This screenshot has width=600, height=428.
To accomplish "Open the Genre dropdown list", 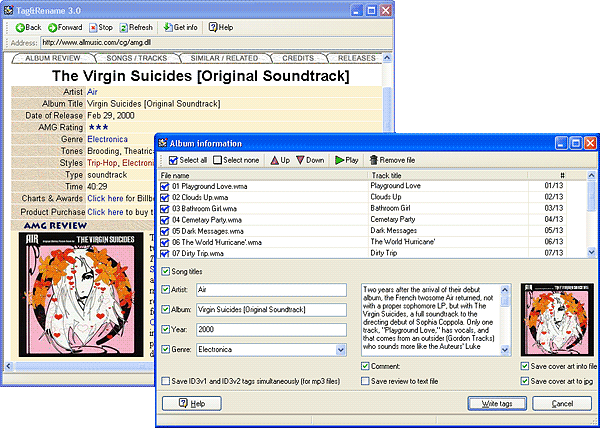I will point(340,350).
